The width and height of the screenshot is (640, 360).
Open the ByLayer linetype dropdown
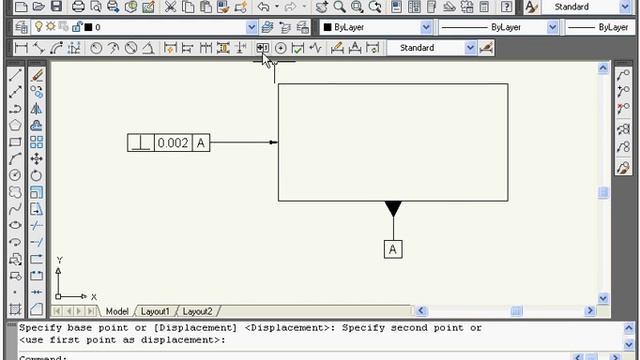coord(552,27)
